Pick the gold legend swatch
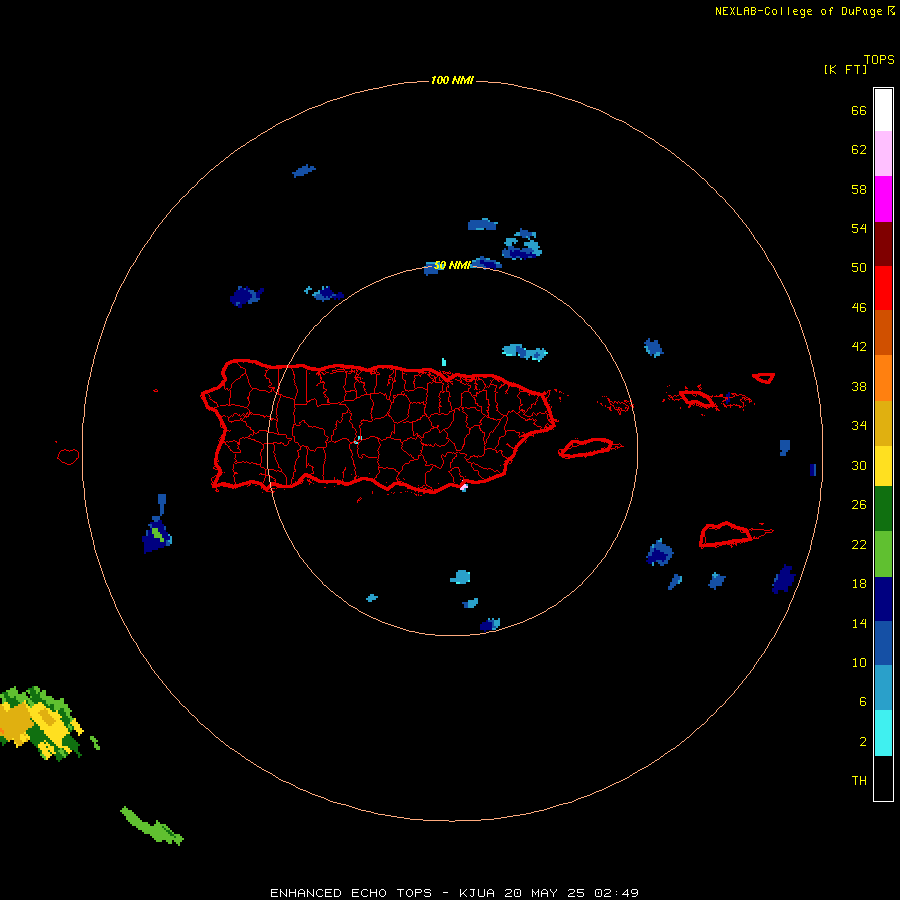The width and height of the screenshot is (900, 900). (x=883, y=423)
